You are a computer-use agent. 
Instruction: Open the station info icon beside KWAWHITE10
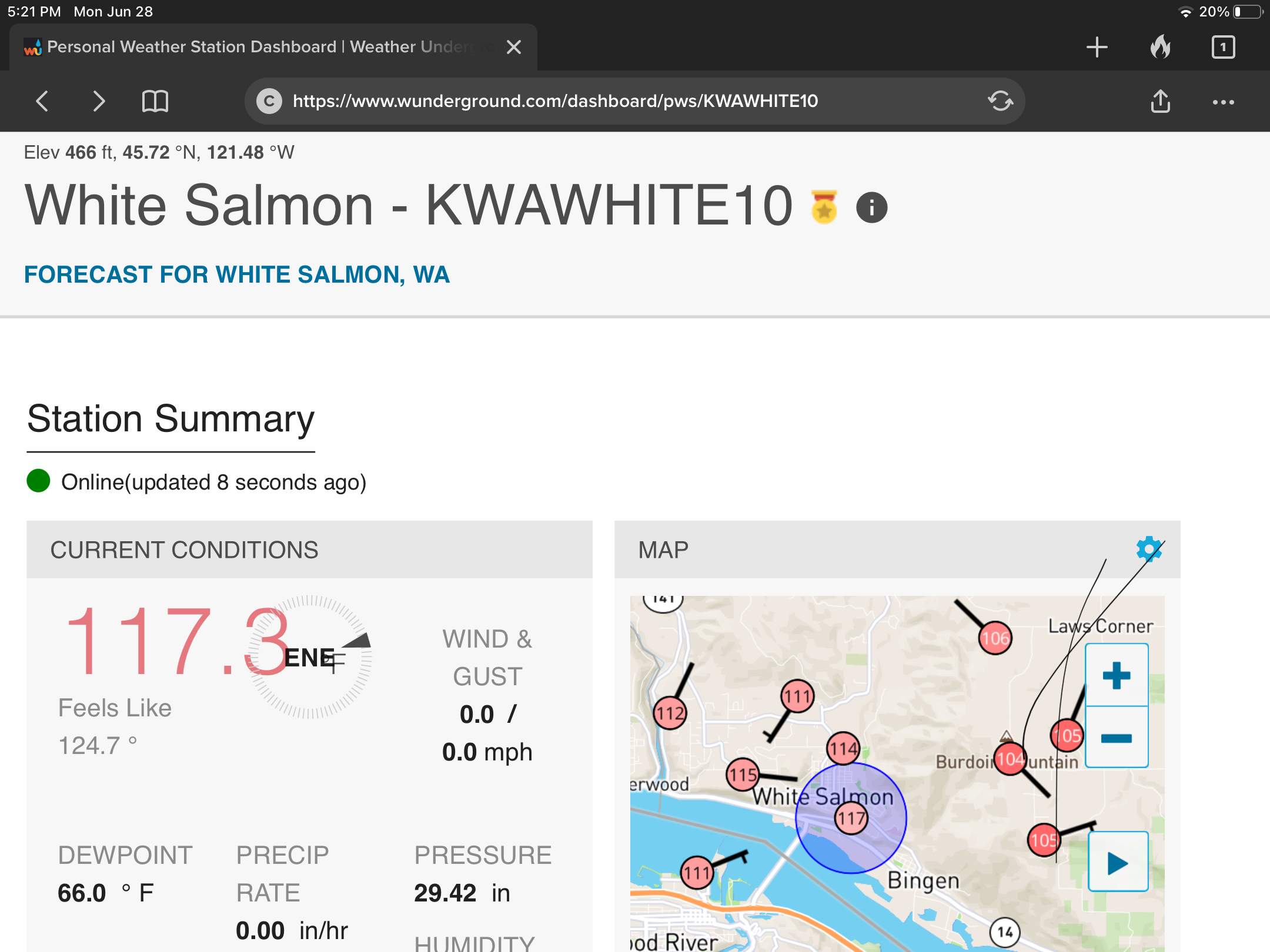click(x=871, y=207)
